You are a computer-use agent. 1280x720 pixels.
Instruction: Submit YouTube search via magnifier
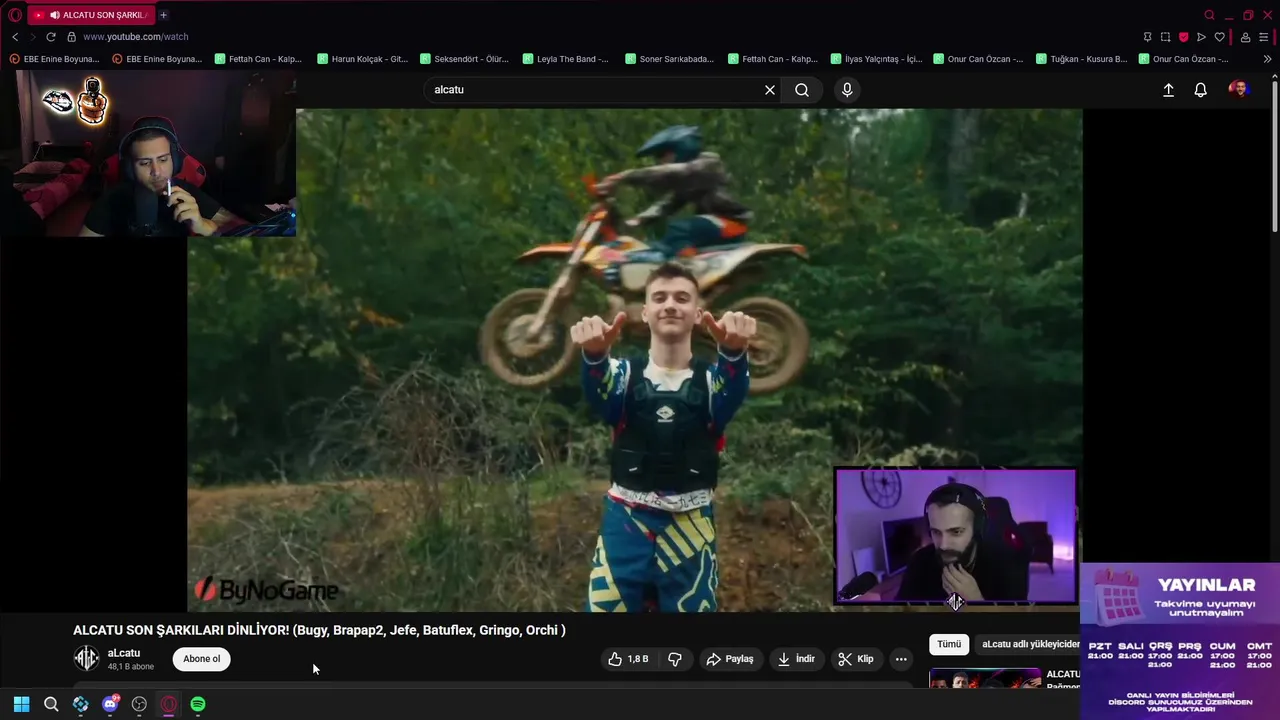802,90
